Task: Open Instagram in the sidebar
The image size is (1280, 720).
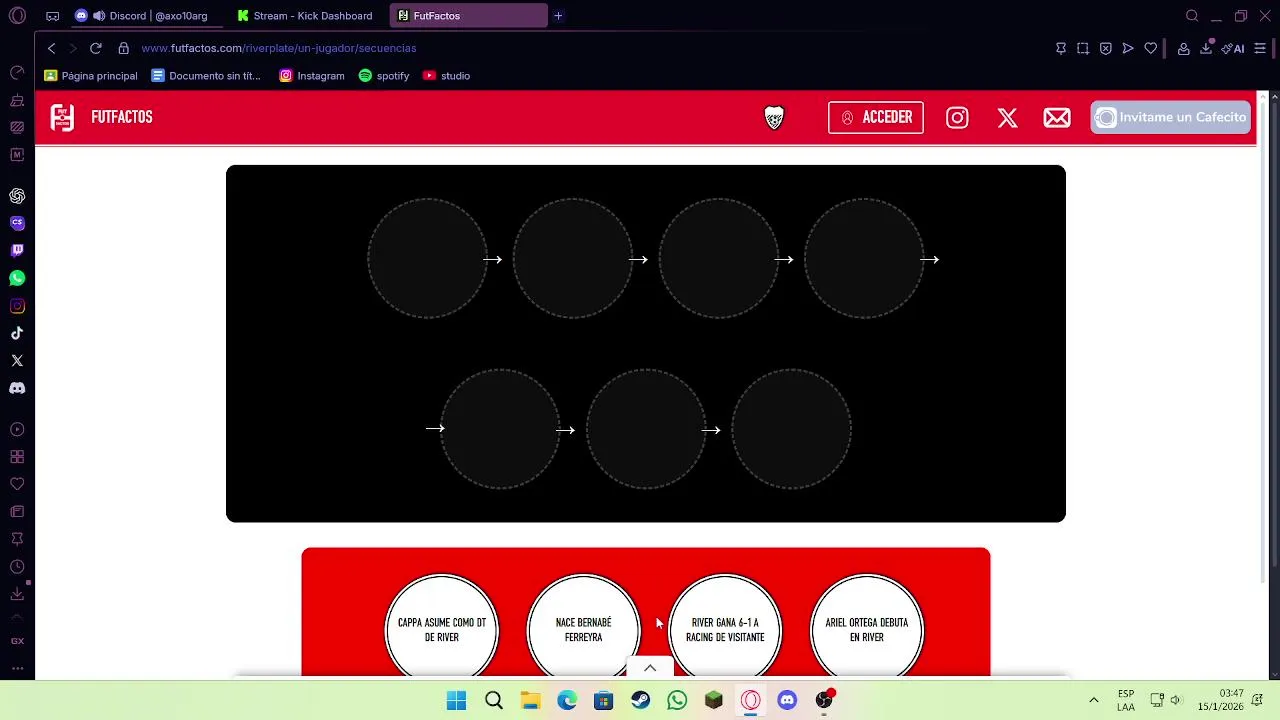Action: tap(17, 306)
